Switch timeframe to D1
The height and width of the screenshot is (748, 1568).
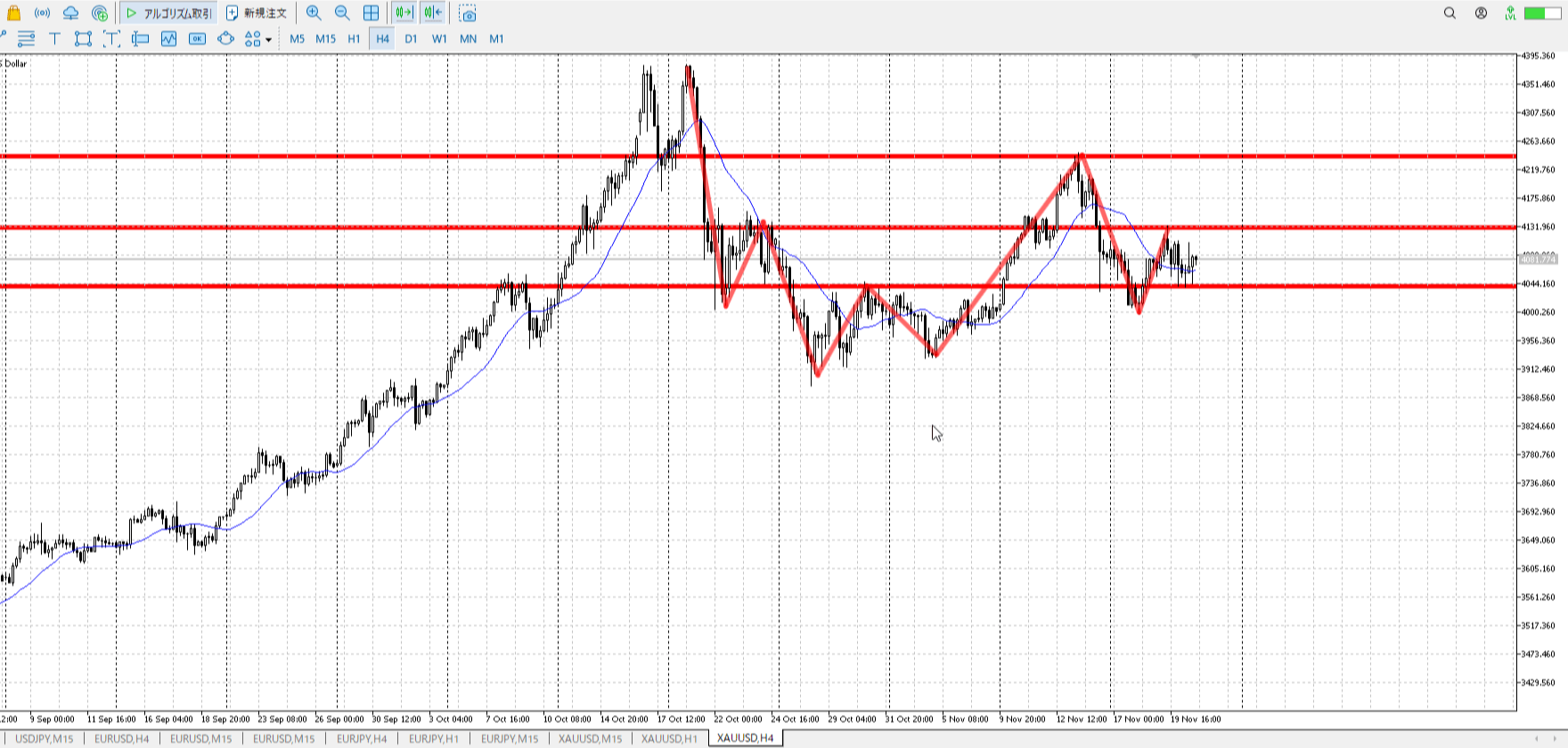coord(411,39)
